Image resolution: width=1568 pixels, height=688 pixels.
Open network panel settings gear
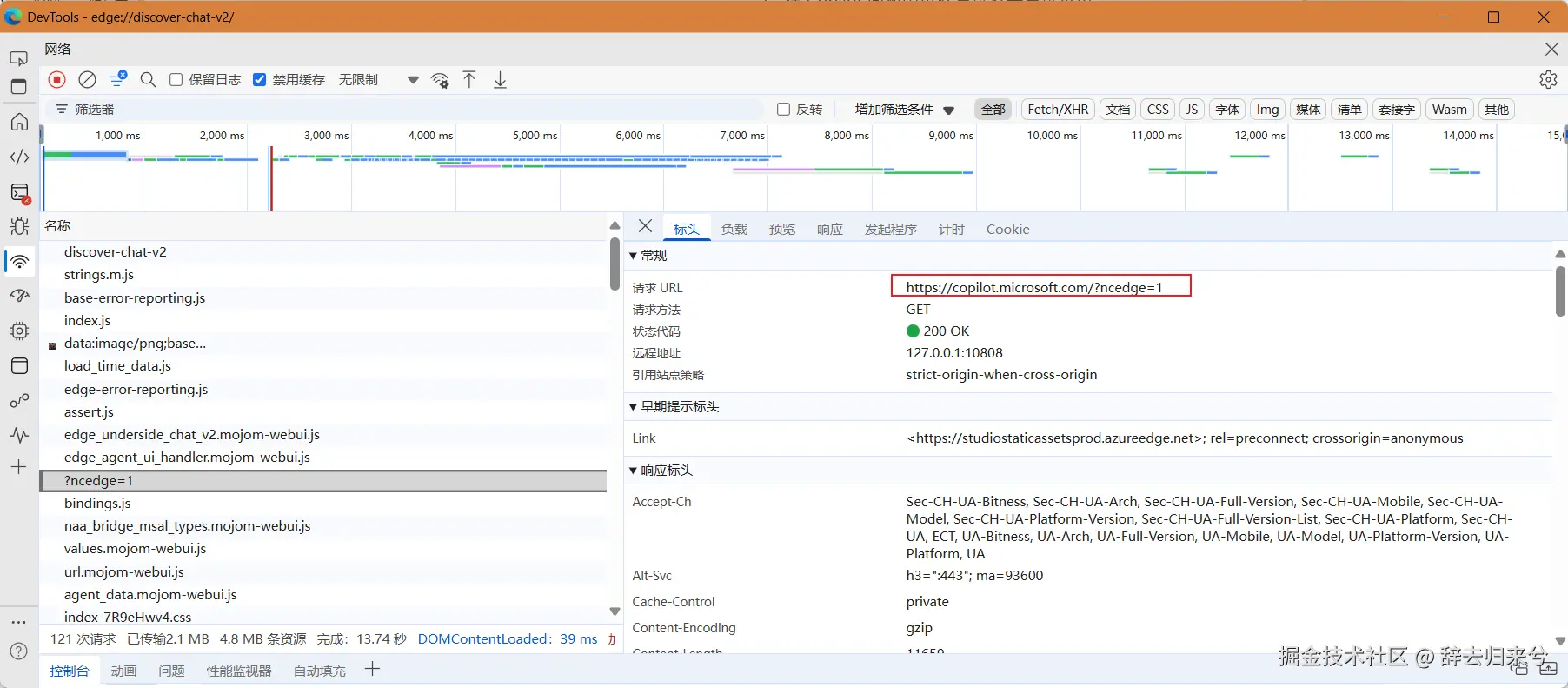pos(1548,79)
